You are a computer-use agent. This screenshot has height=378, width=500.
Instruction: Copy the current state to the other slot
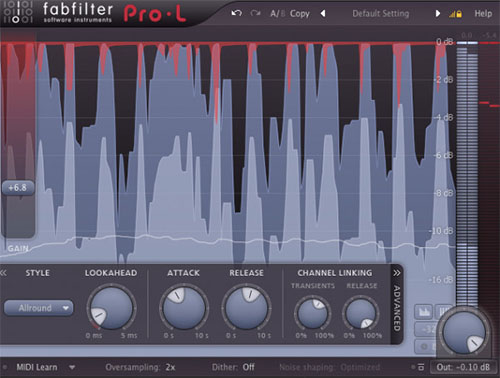299,14
